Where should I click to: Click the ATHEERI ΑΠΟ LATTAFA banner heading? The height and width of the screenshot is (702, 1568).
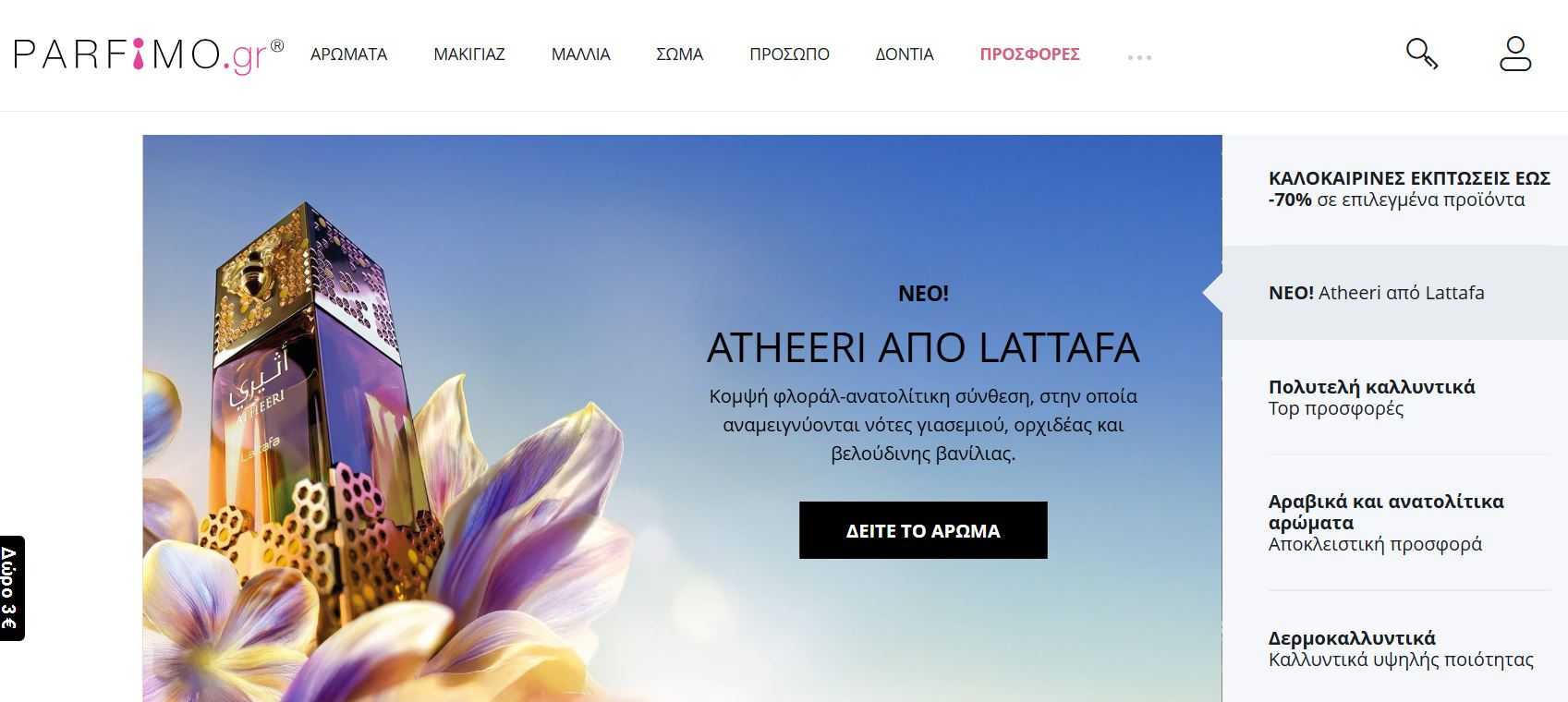923,347
